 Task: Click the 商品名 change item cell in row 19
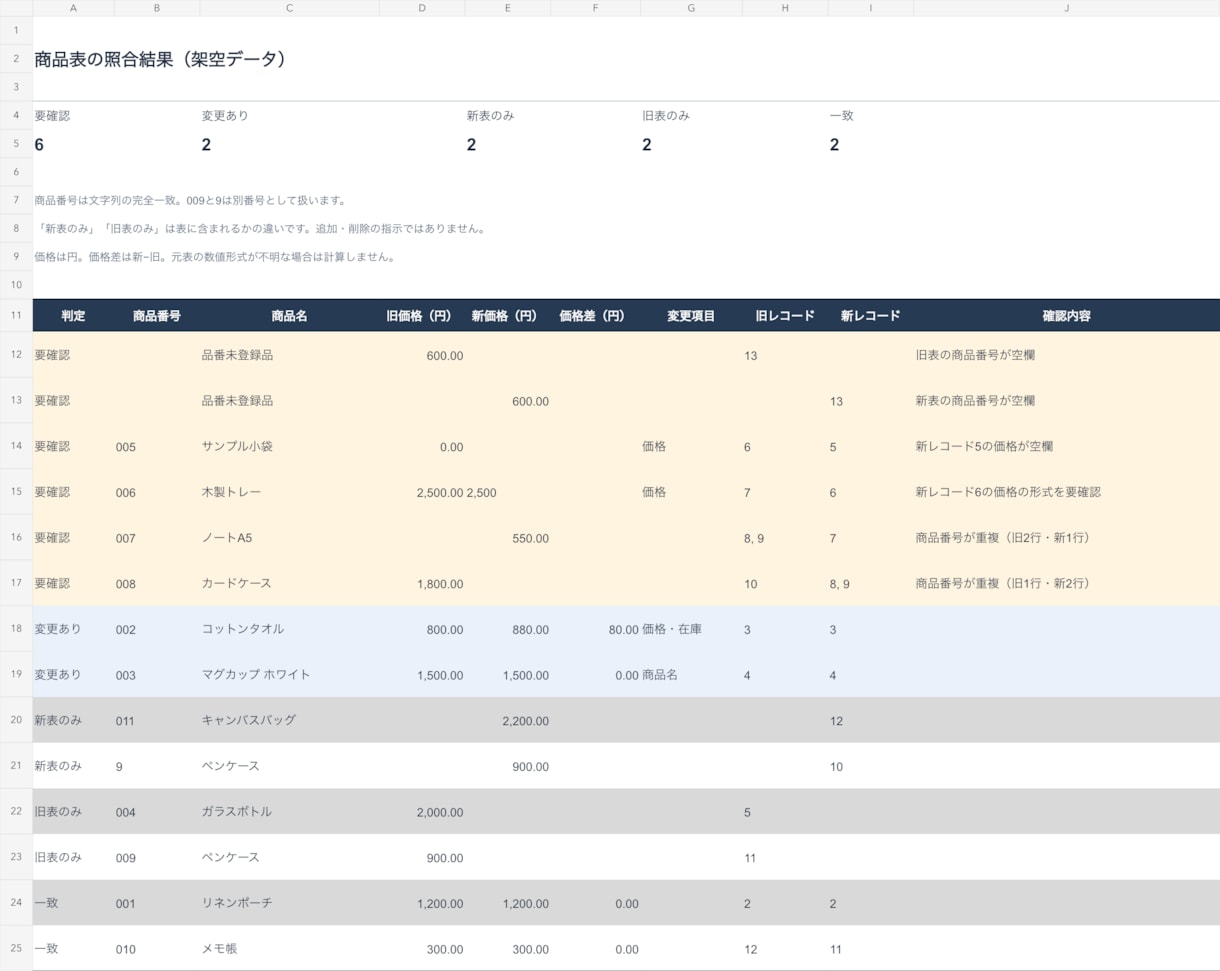(x=691, y=675)
